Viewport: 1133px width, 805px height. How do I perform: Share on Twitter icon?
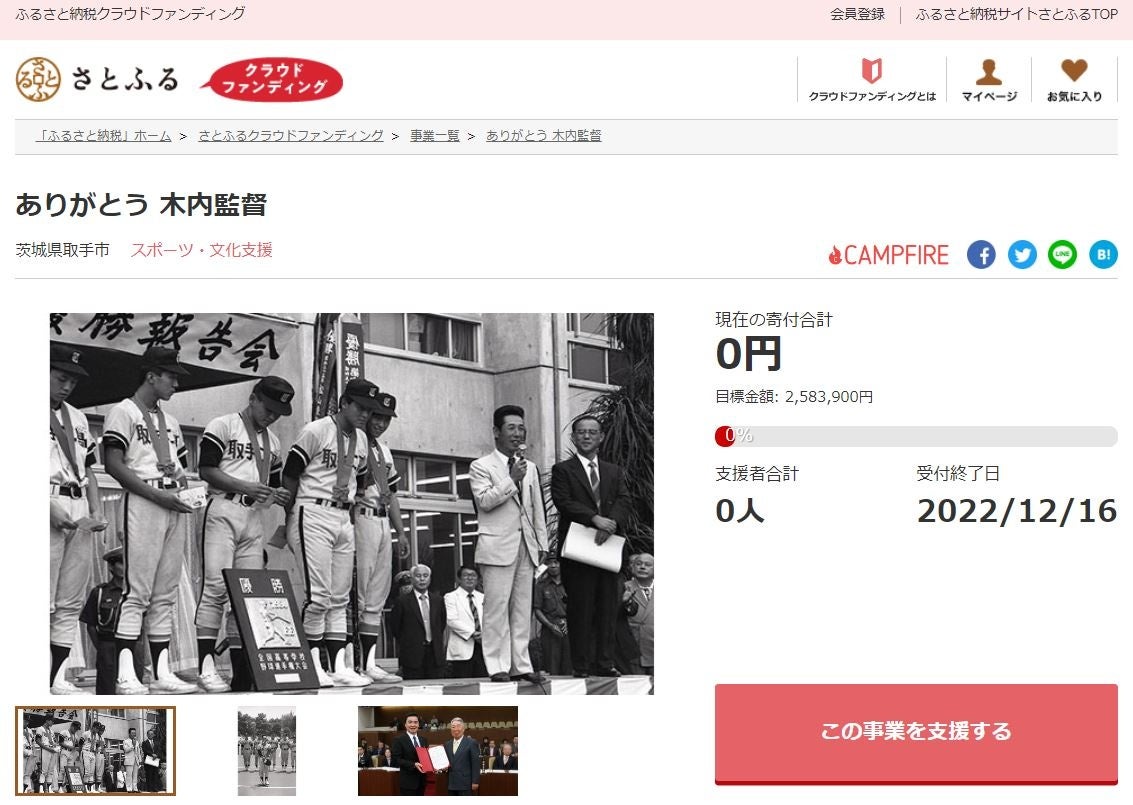coord(1022,254)
